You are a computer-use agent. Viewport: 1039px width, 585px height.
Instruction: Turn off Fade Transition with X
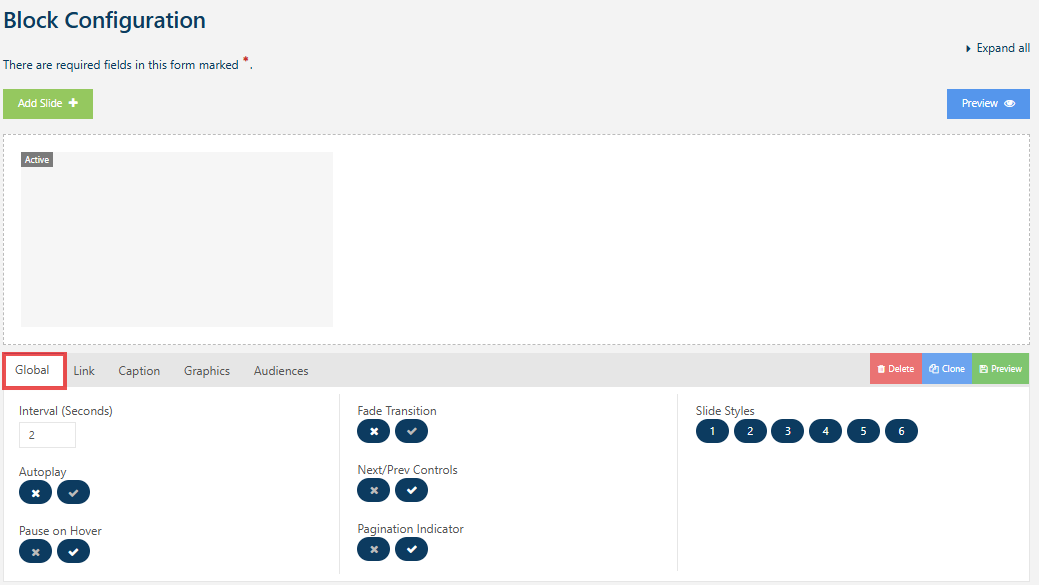(x=373, y=431)
